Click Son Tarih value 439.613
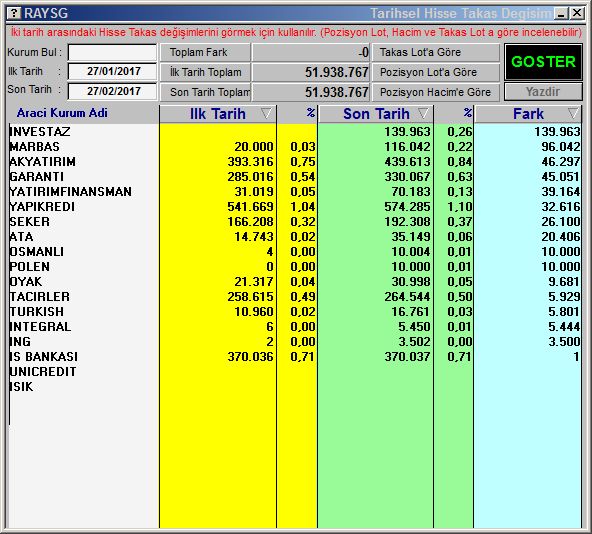The width and height of the screenshot is (592, 534). (407, 162)
